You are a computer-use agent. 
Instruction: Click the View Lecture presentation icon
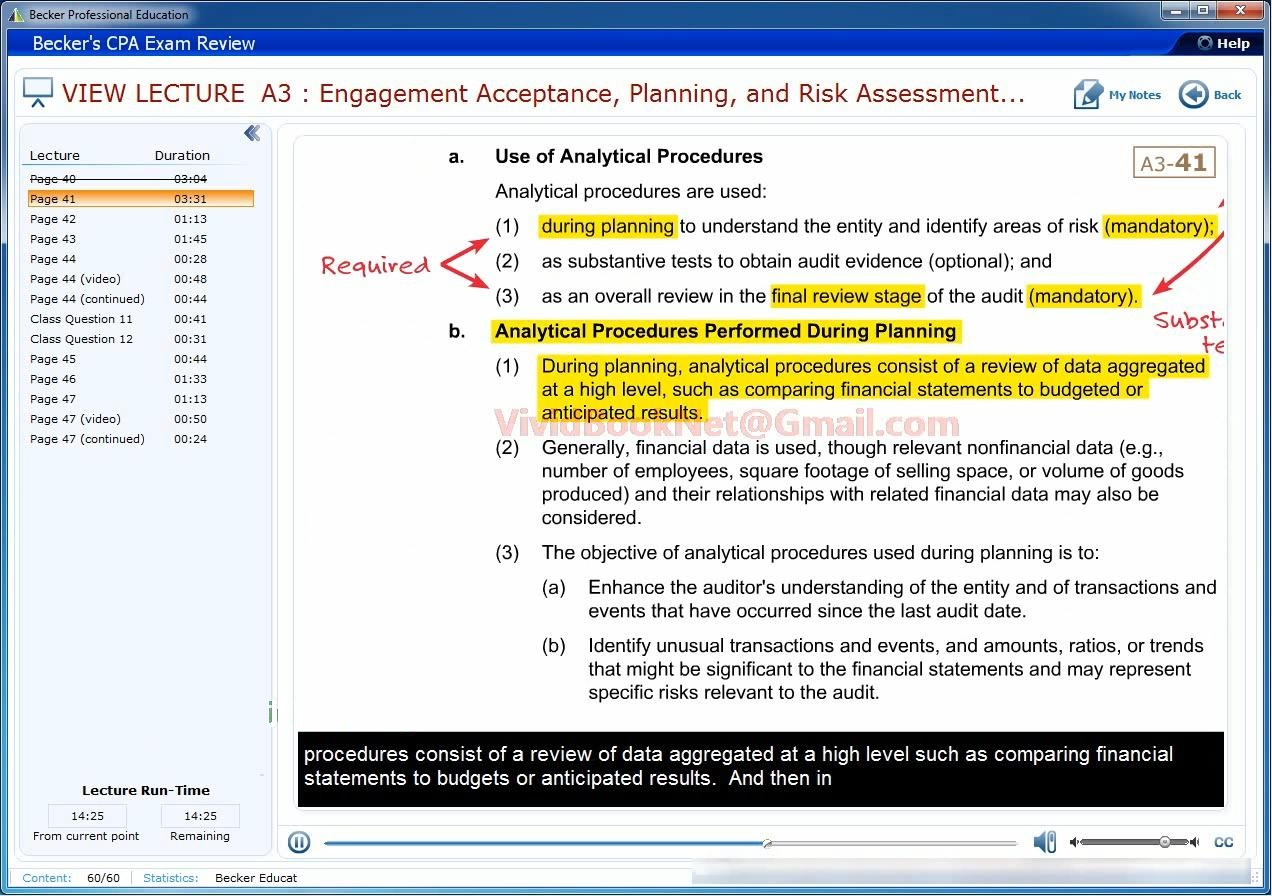(38, 92)
